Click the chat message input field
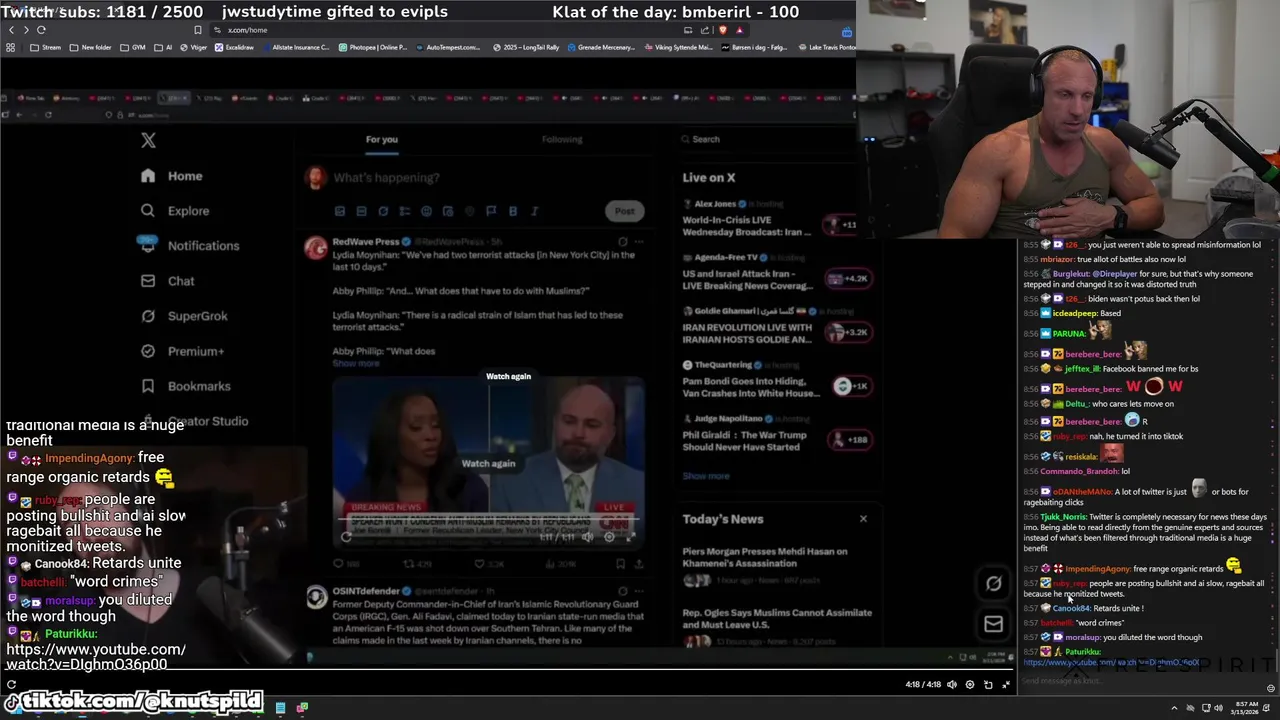1280x720 pixels. (x=1140, y=681)
